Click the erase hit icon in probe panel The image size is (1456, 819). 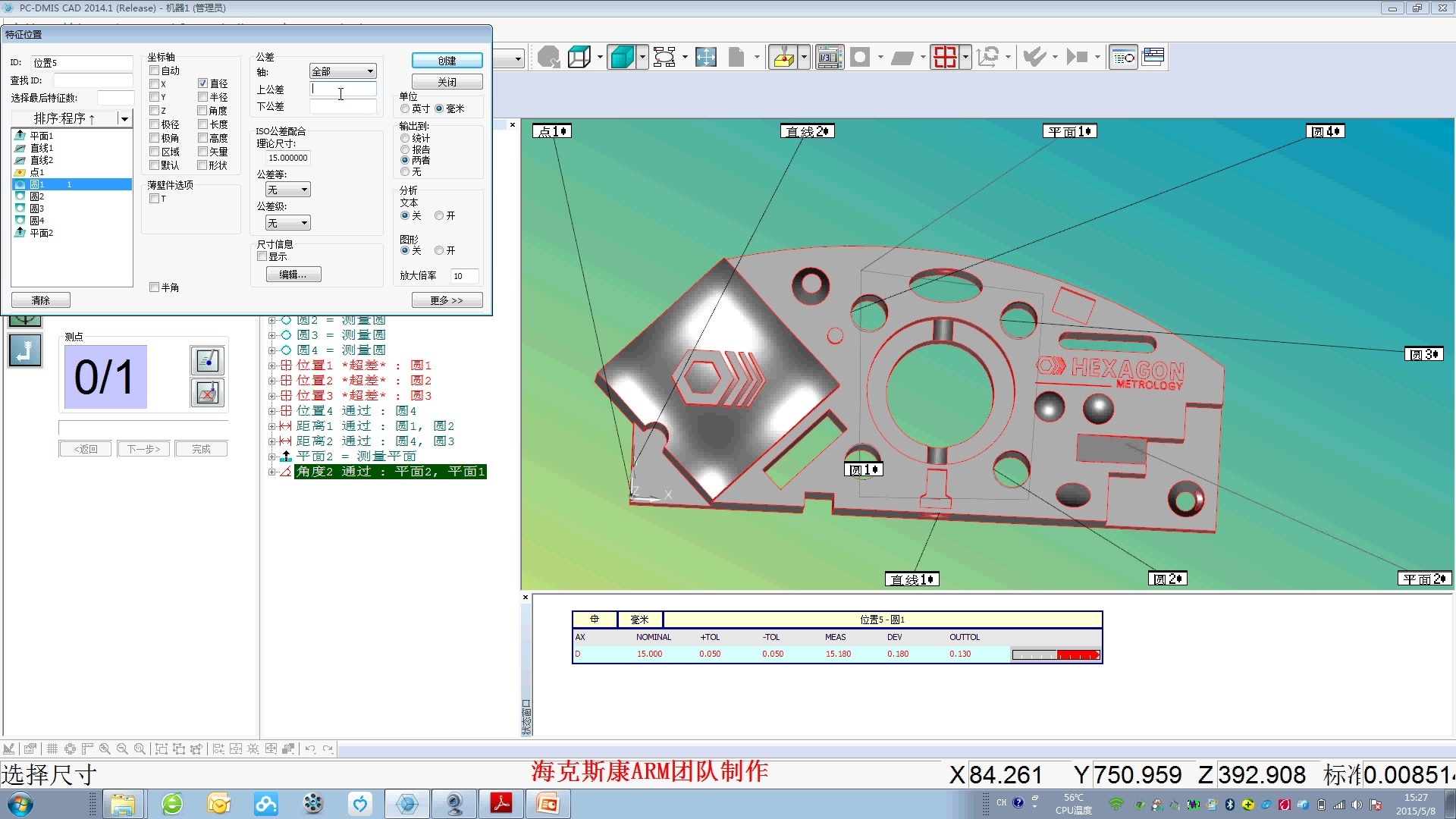pos(207,392)
